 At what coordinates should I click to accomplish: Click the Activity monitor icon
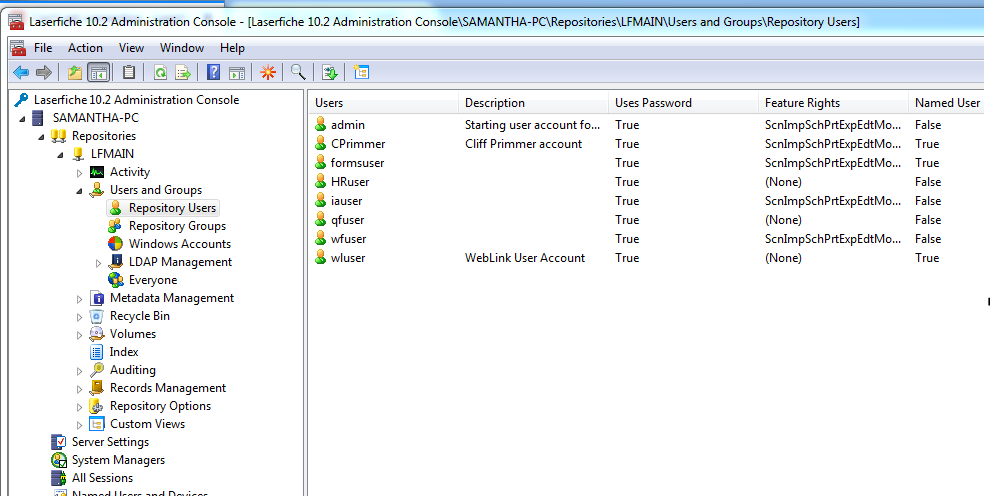[x=97, y=172]
